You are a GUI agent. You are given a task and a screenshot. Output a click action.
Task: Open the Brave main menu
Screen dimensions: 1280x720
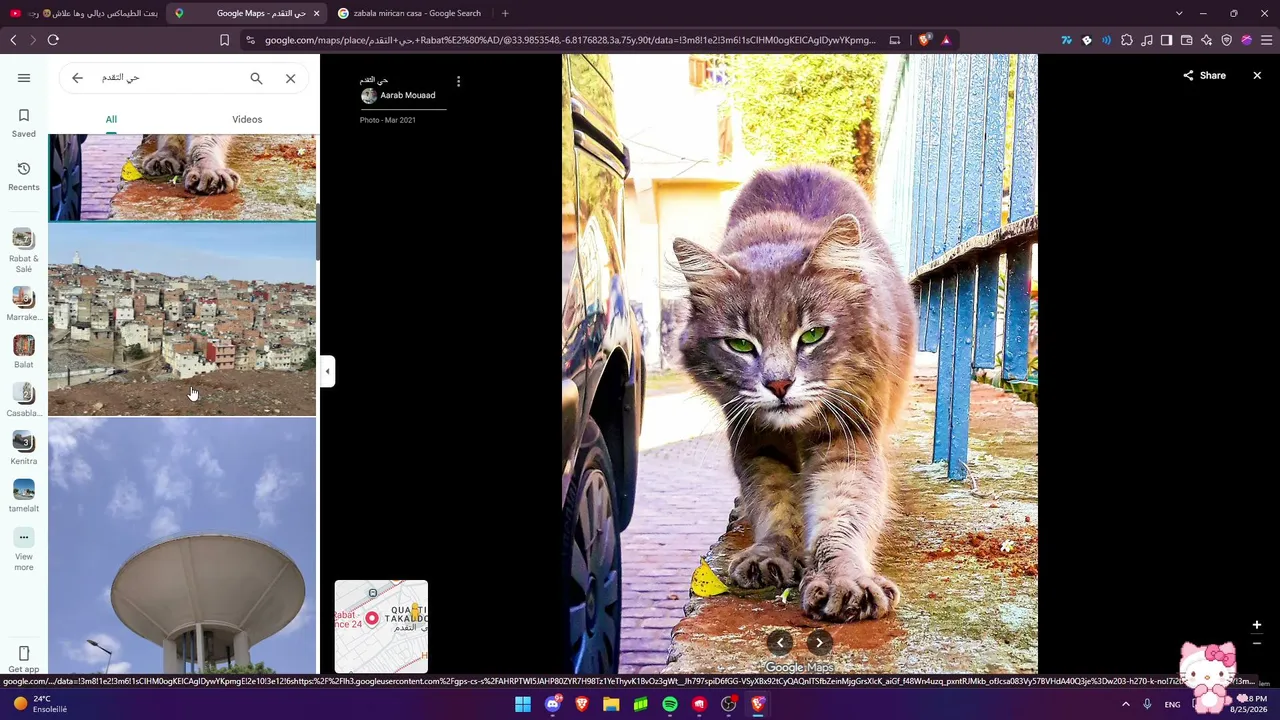tap(1267, 40)
